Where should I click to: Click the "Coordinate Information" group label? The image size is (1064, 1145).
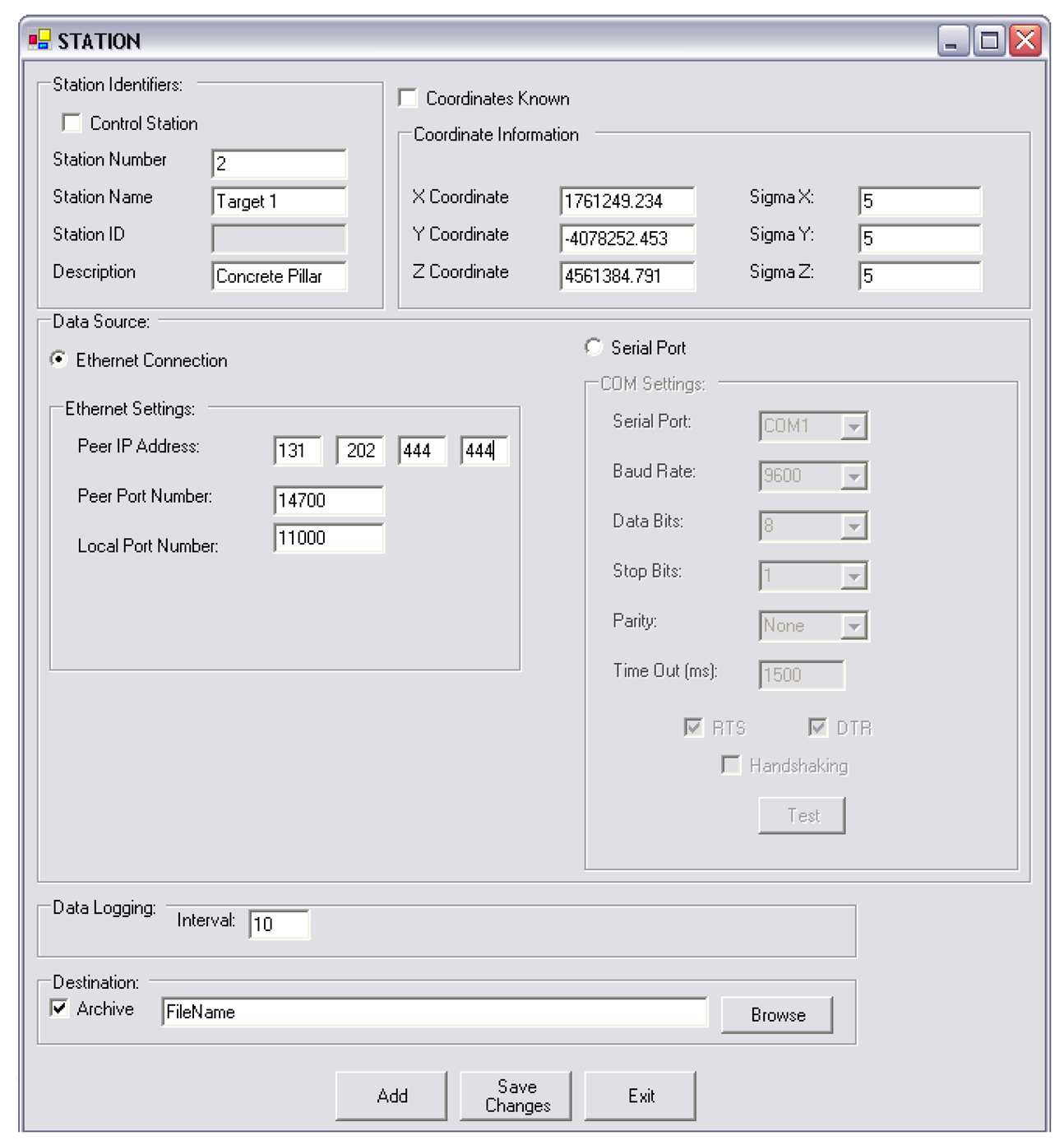496,135
